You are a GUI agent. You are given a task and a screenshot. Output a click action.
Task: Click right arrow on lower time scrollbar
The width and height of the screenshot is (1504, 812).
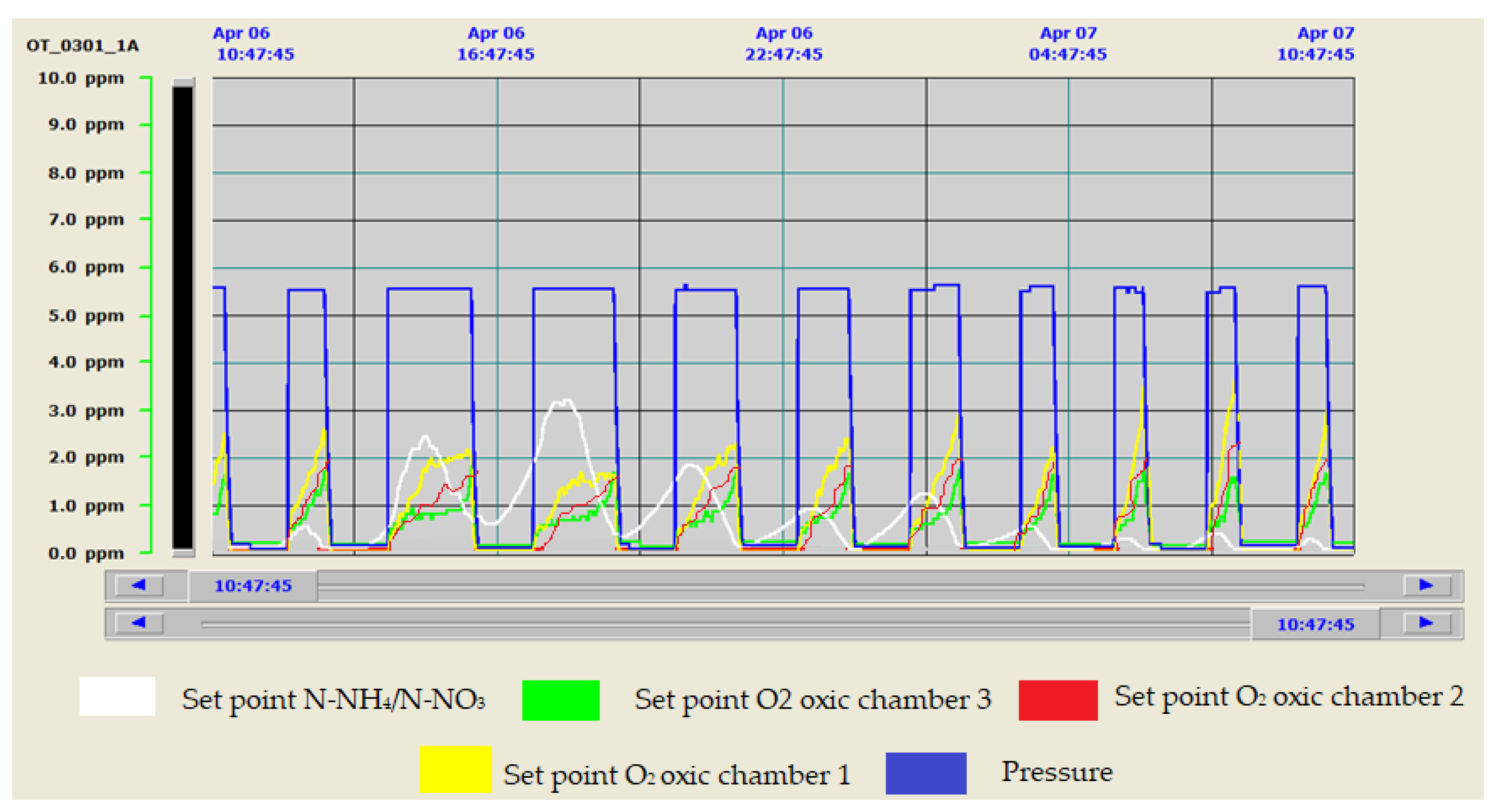1426,623
